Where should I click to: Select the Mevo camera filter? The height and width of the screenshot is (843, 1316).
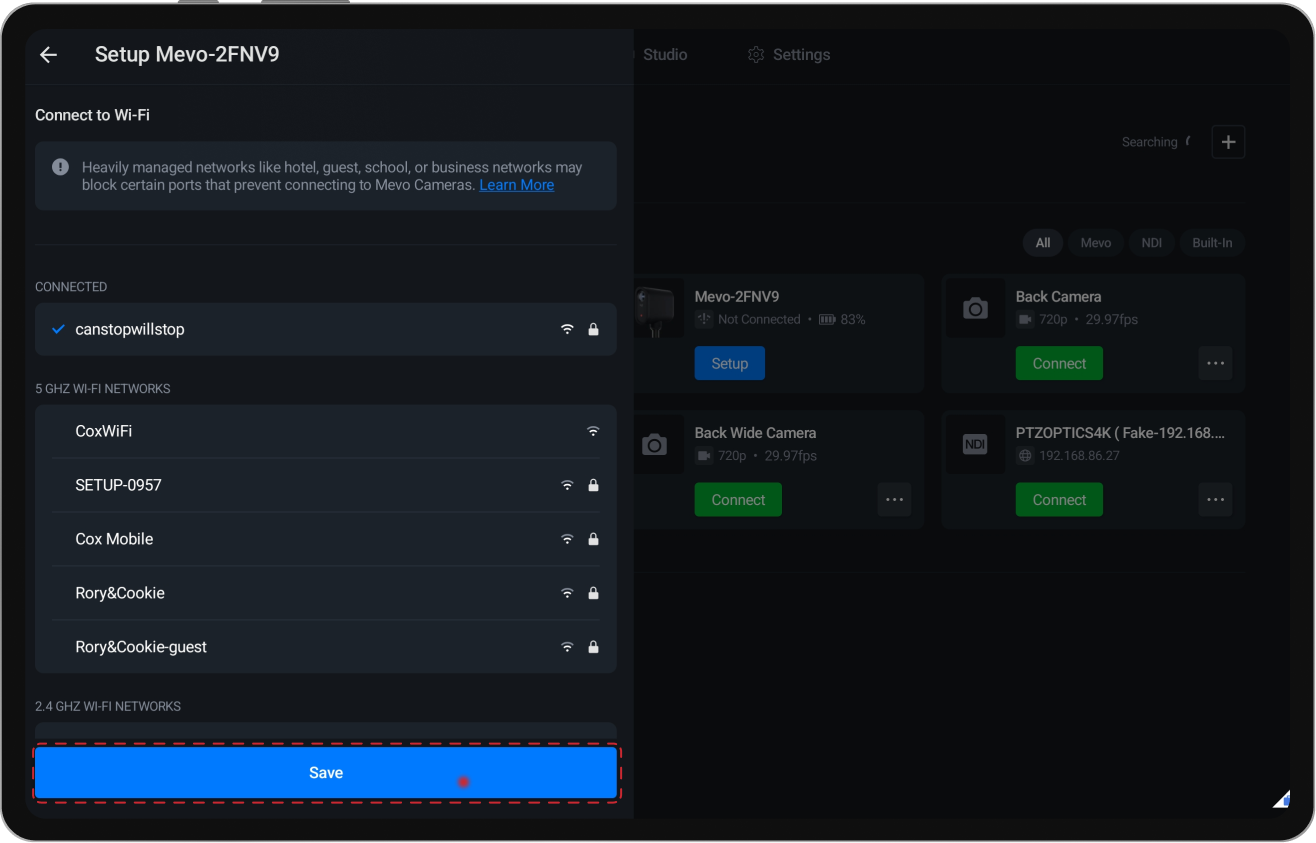[x=1096, y=243]
